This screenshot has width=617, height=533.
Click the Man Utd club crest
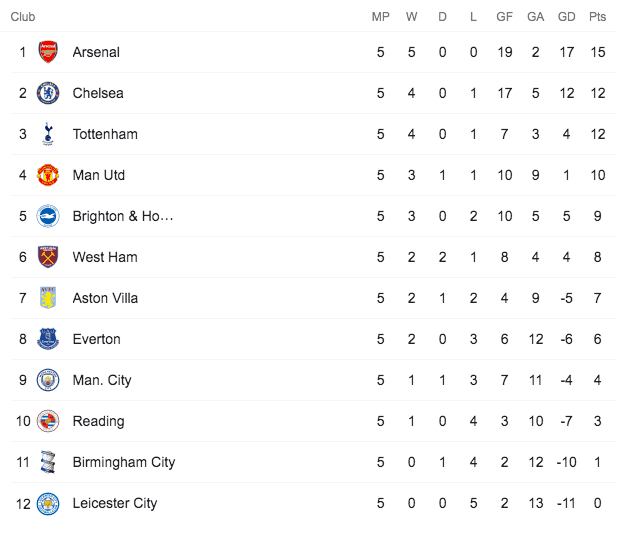pyautogui.click(x=48, y=175)
